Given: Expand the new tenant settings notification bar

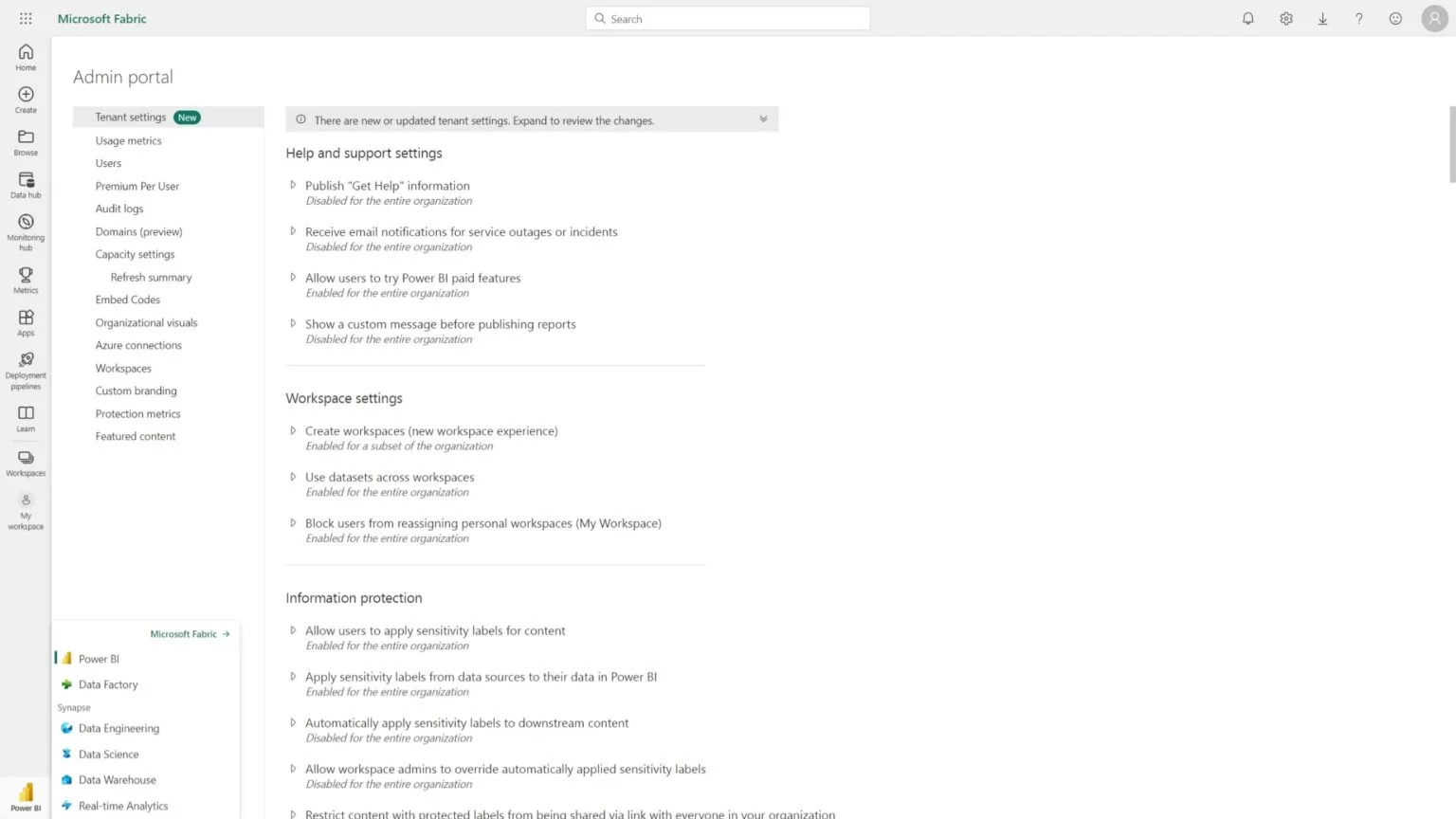Looking at the screenshot, I should 532,119.
